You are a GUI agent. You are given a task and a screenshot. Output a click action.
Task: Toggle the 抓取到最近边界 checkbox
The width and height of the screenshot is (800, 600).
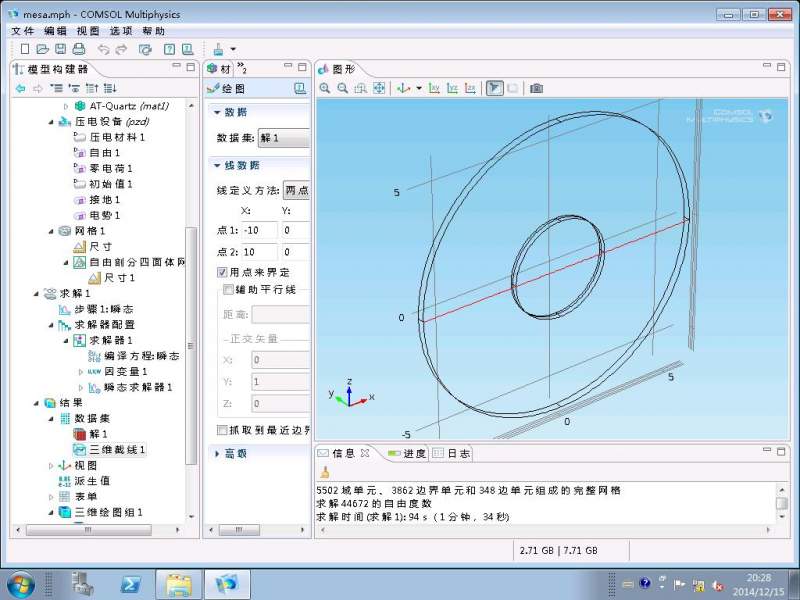click(x=222, y=429)
